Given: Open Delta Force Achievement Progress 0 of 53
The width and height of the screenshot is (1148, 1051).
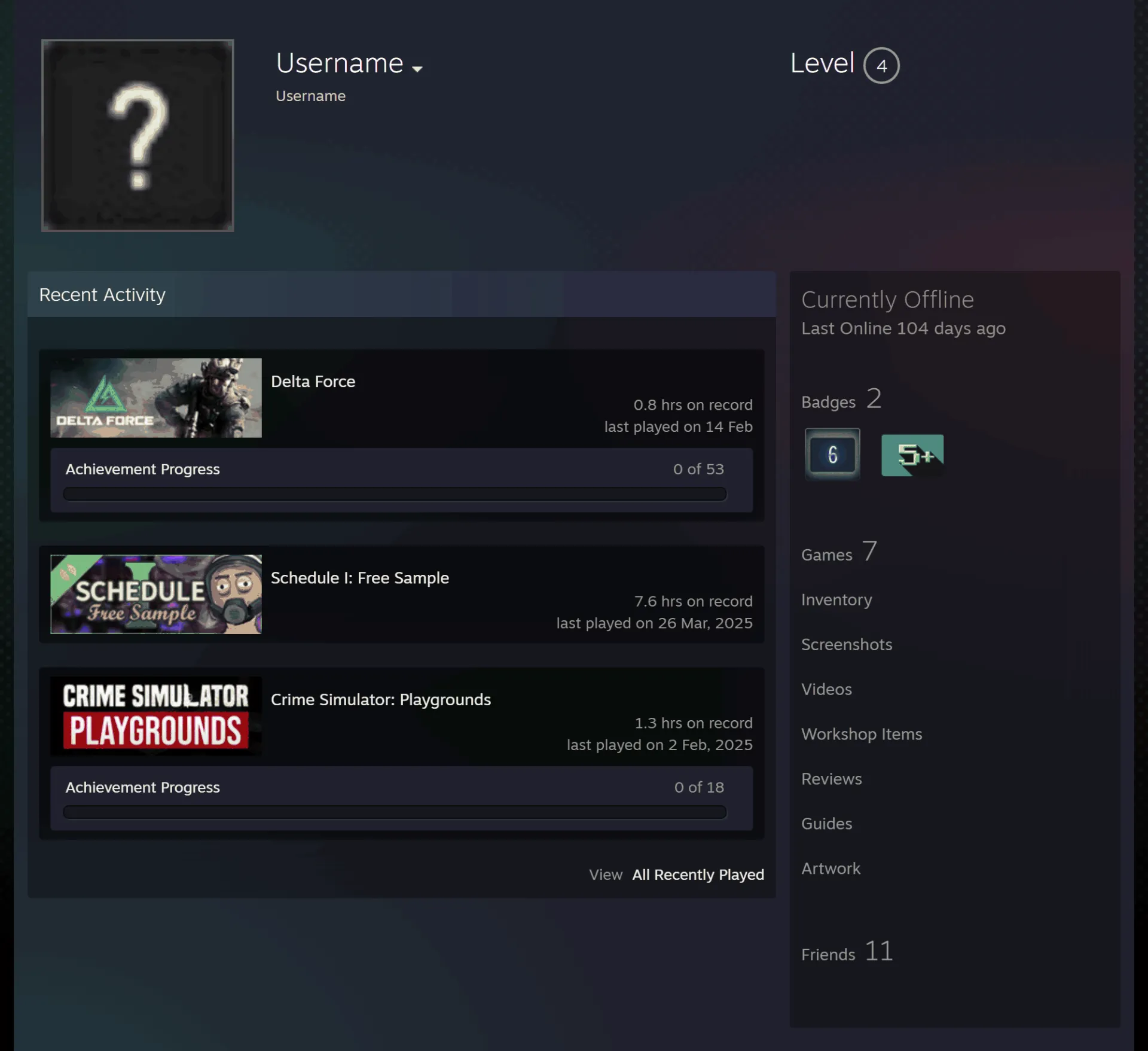Looking at the screenshot, I should [x=402, y=480].
